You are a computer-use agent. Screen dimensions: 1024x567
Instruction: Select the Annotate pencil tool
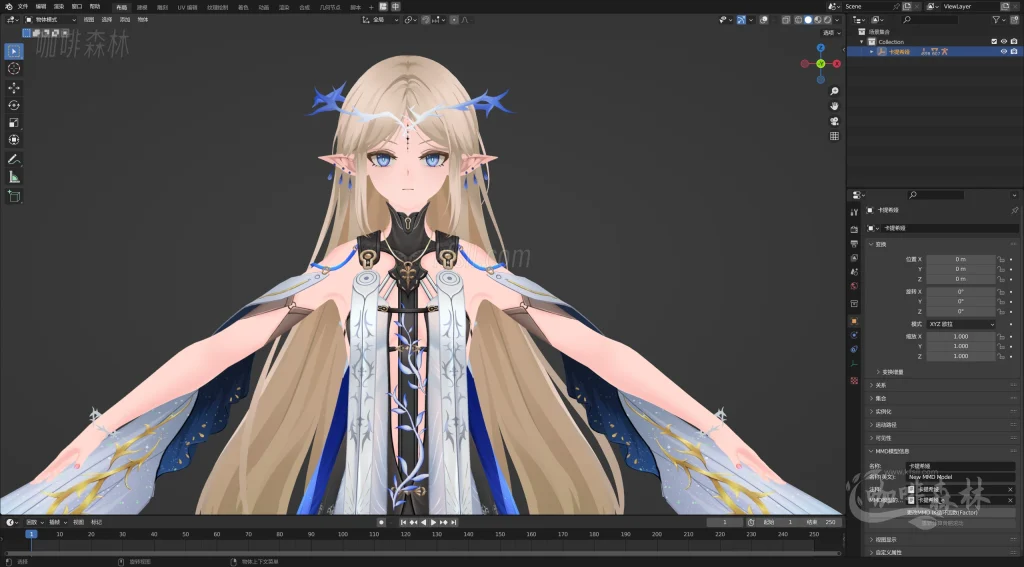point(14,159)
